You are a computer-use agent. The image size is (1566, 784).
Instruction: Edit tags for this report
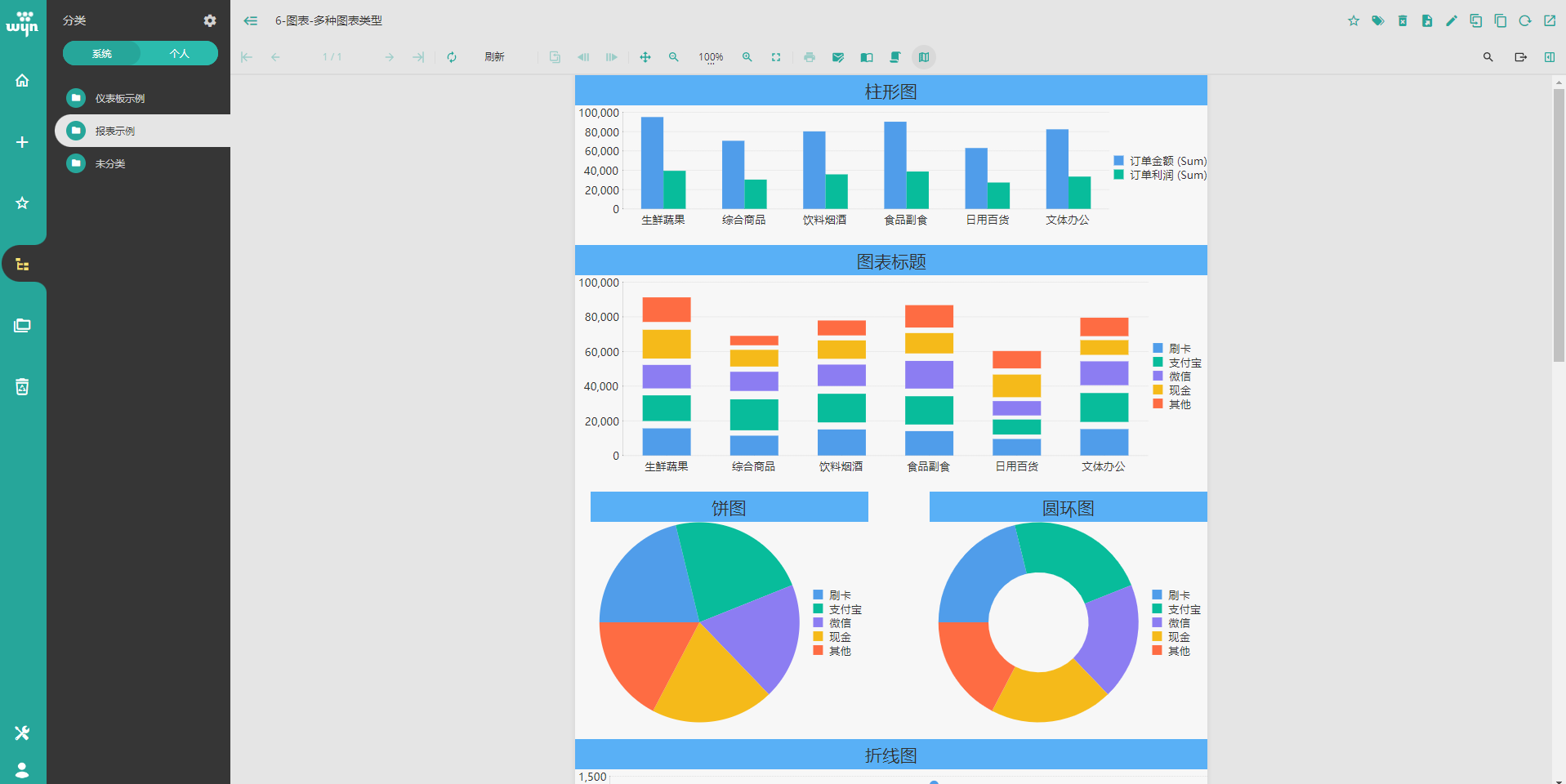(x=1378, y=20)
